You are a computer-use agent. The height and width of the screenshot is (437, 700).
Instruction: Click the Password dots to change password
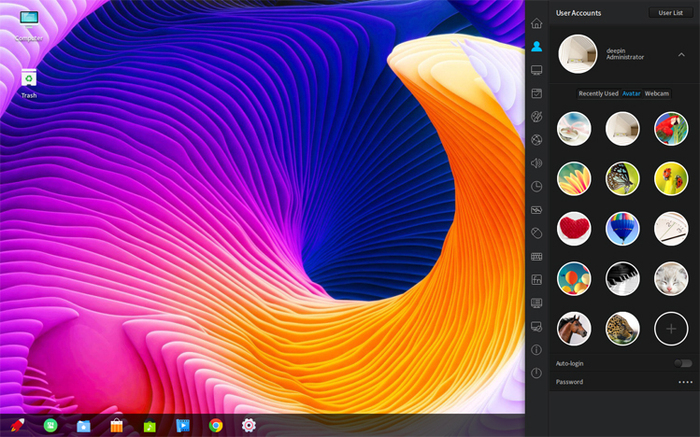point(685,382)
